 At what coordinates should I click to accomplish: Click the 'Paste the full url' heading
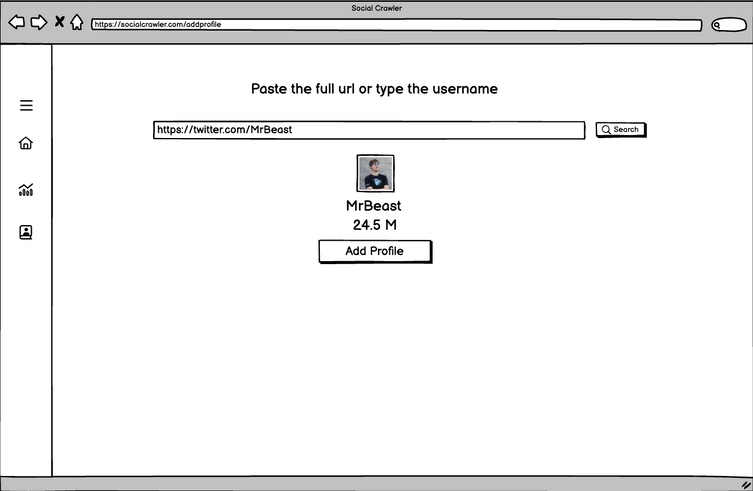(x=375, y=89)
